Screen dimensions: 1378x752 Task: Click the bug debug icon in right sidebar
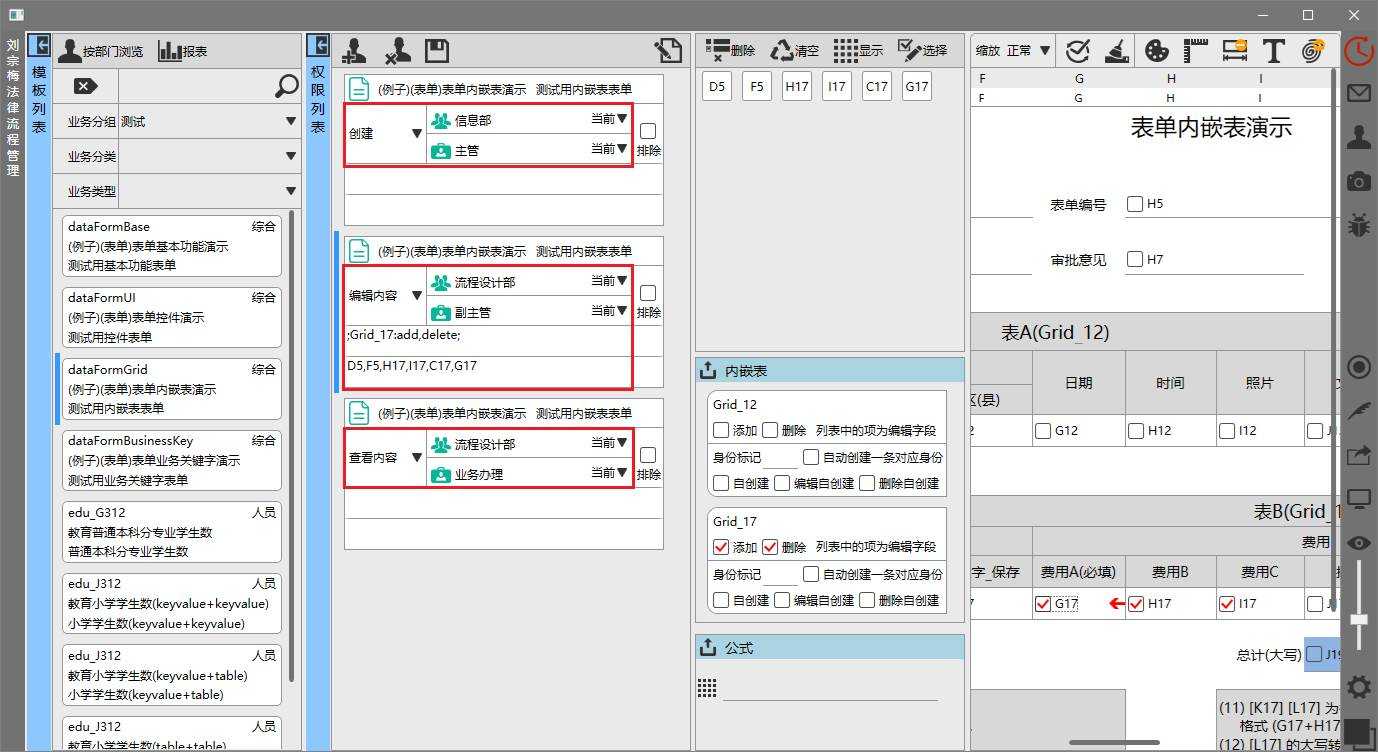(x=1358, y=224)
